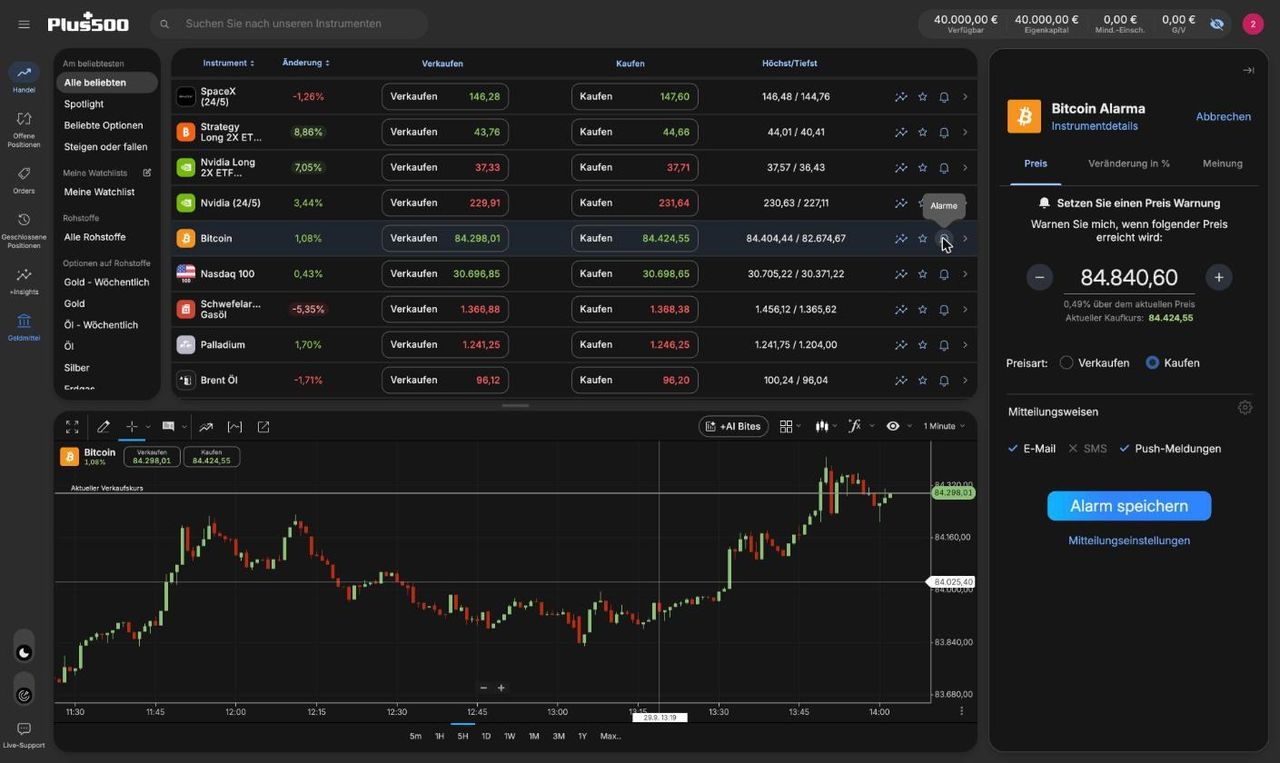Open the candlestick chart type dropdown
Image resolution: width=1280 pixels, height=763 pixels.
click(x=826, y=426)
